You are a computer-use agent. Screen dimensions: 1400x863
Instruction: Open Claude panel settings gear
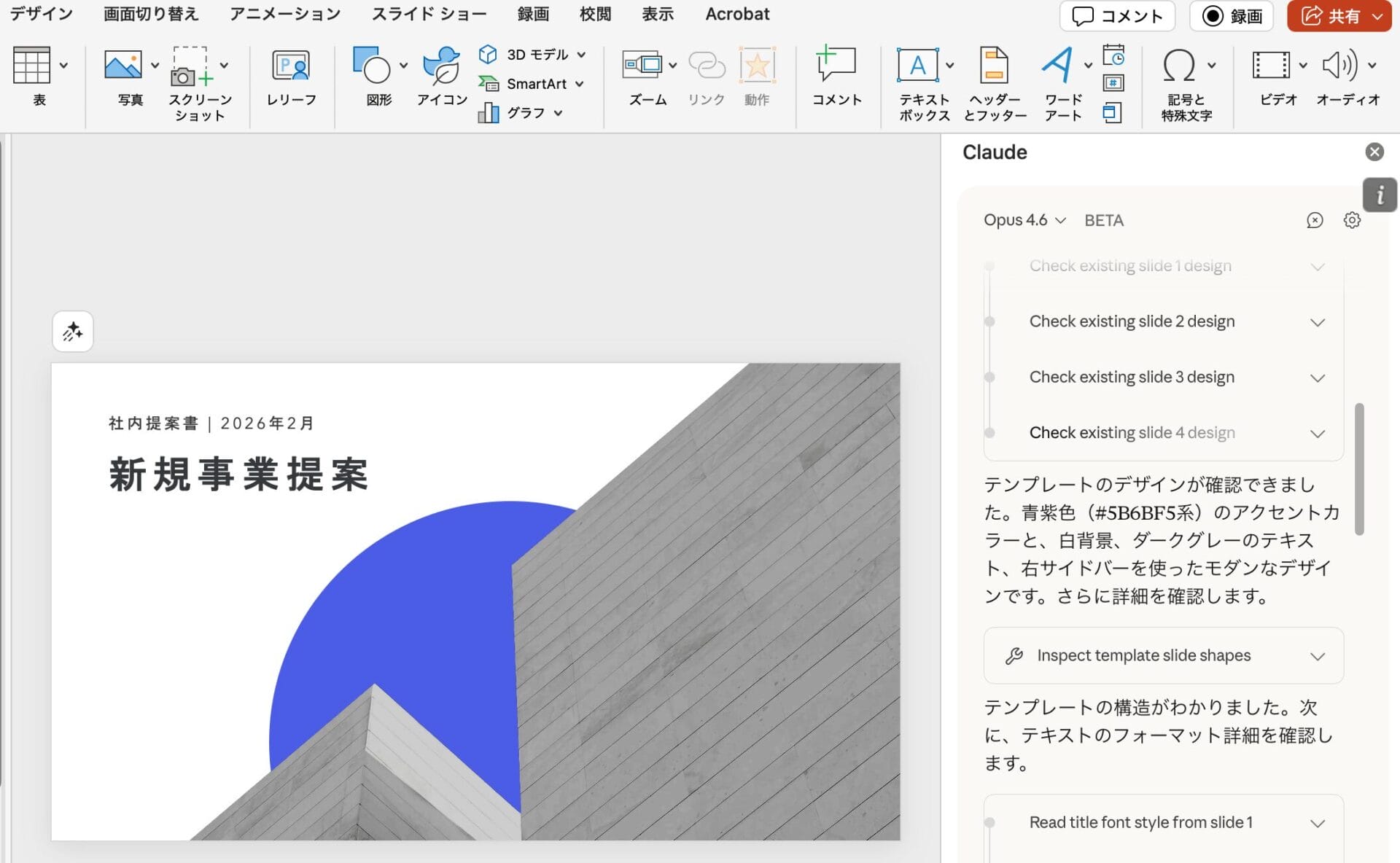[x=1352, y=220]
